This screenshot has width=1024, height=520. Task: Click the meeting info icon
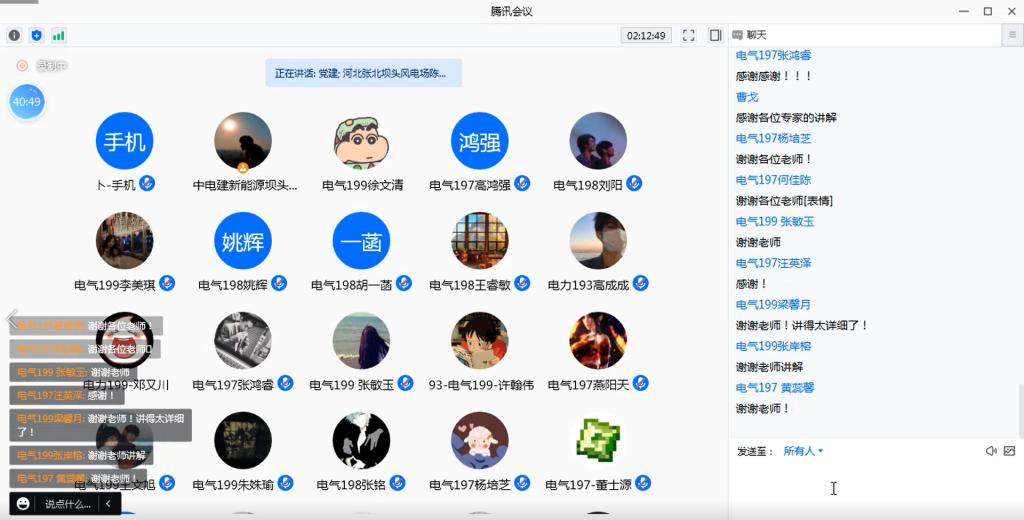coord(14,35)
